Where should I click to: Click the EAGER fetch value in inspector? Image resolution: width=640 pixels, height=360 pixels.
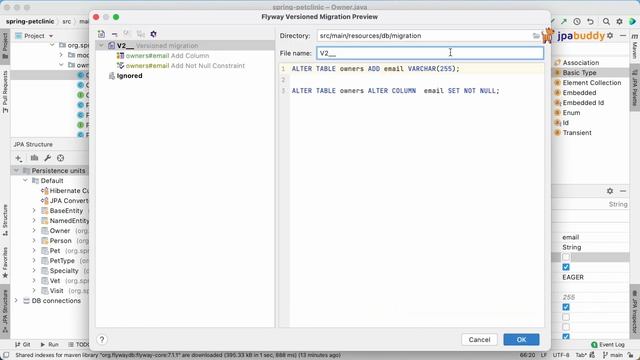click(573, 277)
